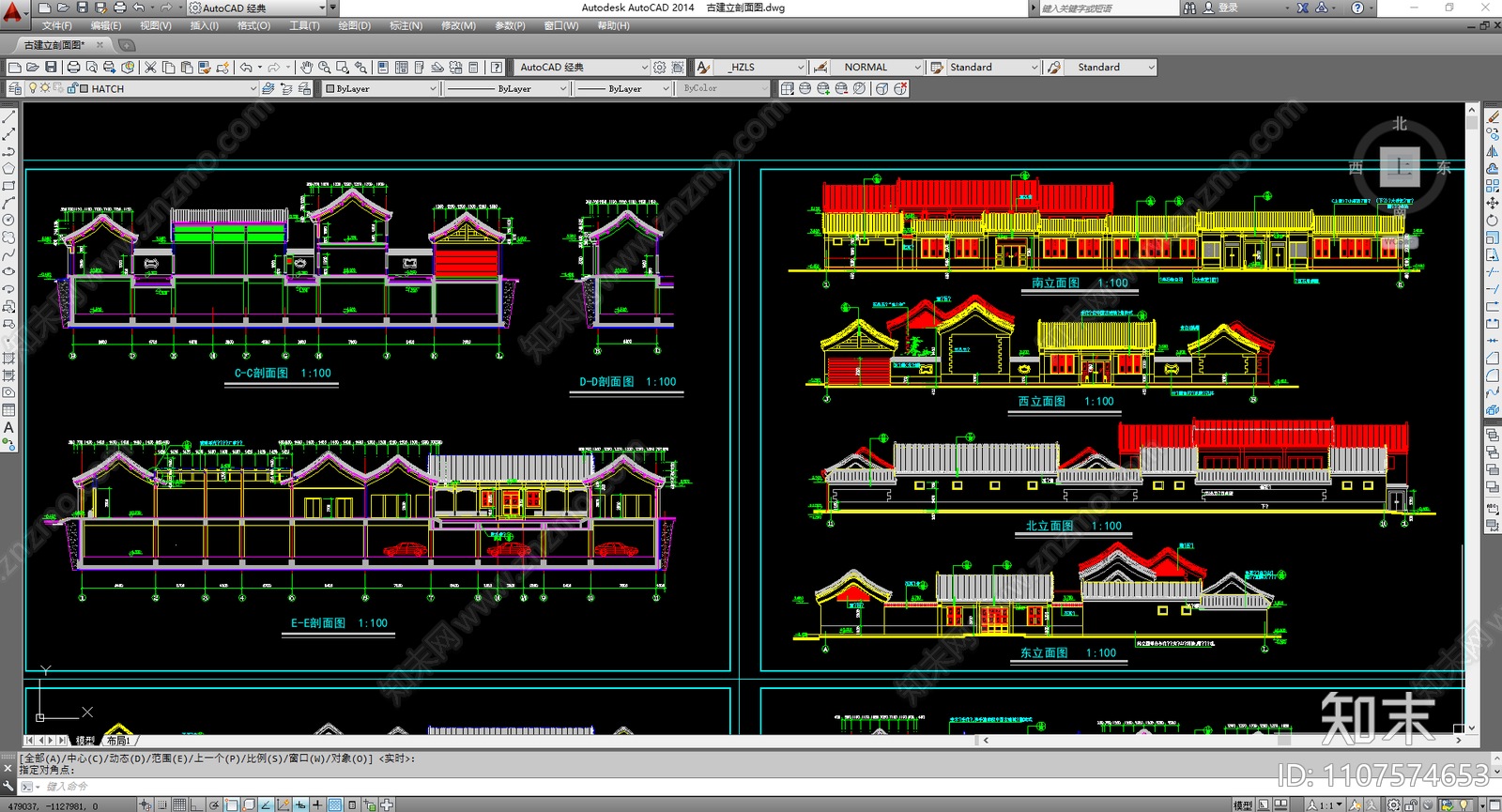Click 北 on the view compass
1502x812 pixels.
(x=1400, y=124)
